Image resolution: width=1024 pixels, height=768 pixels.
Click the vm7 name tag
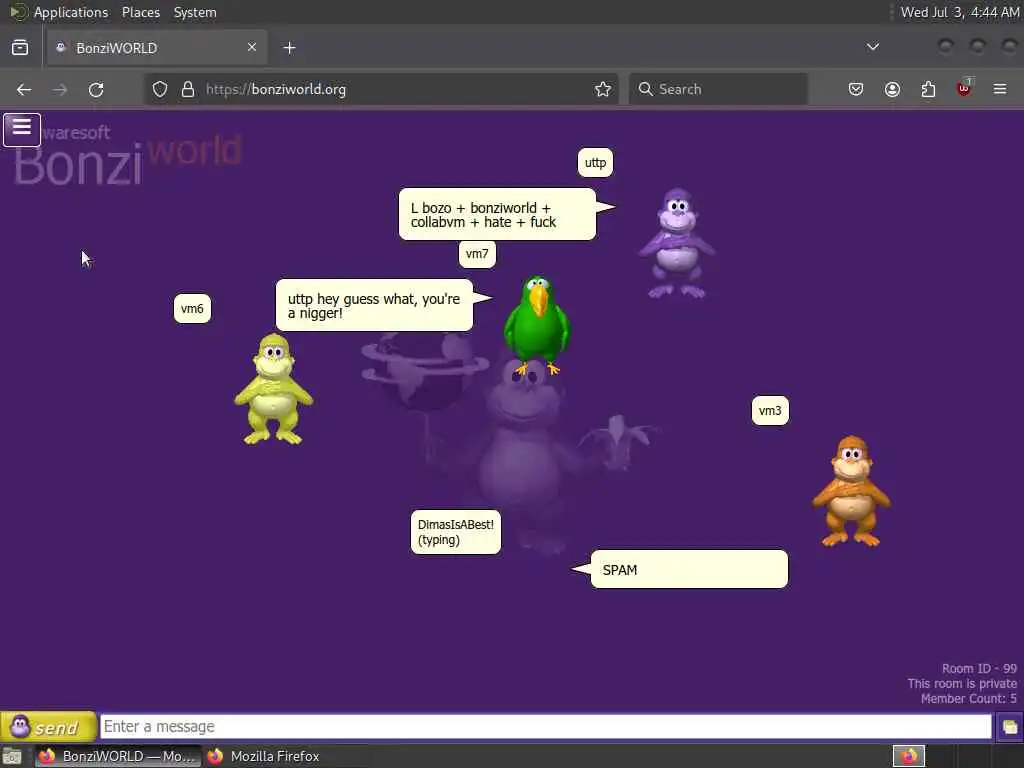tap(477, 253)
